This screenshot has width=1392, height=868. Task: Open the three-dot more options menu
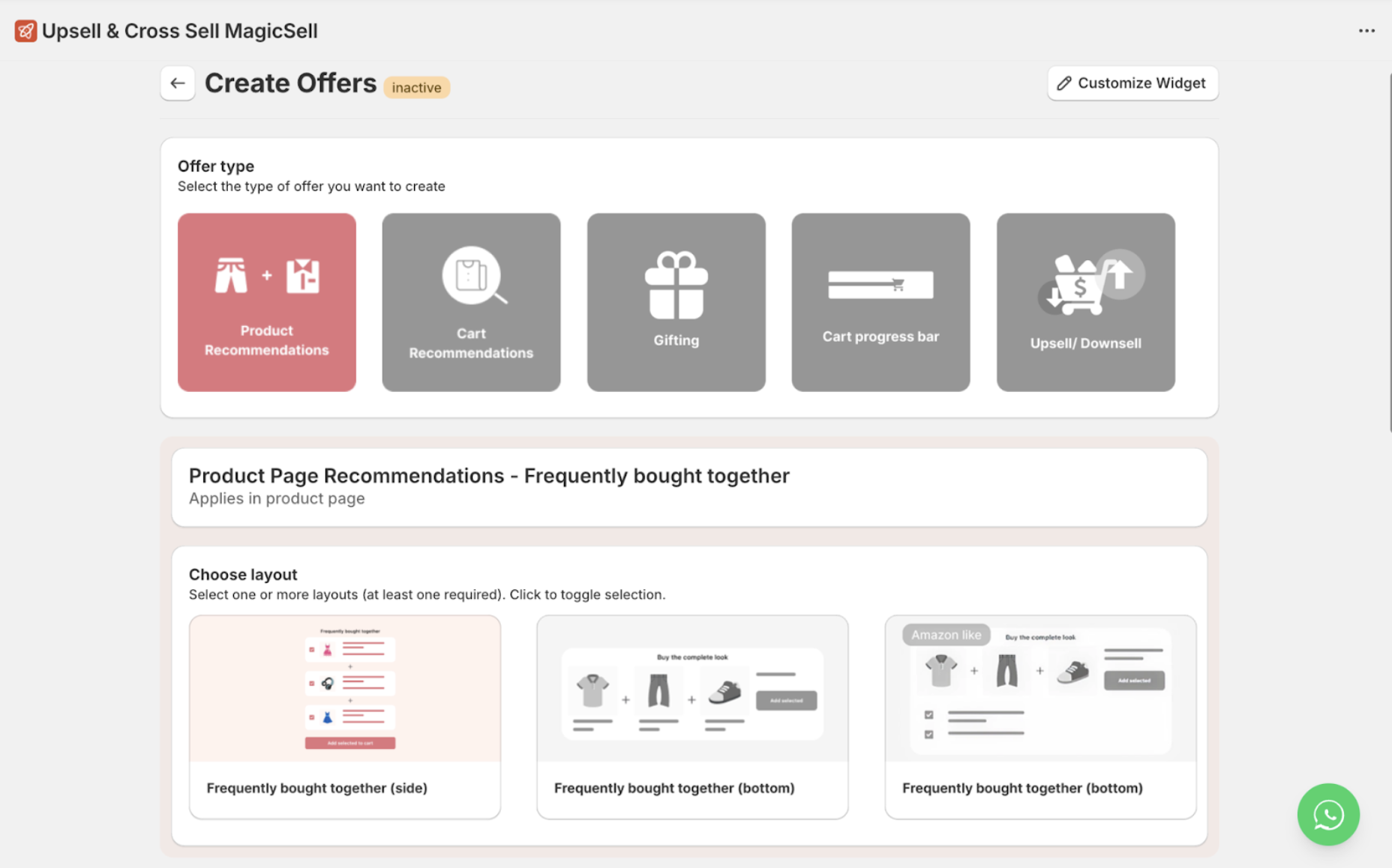[1366, 31]
